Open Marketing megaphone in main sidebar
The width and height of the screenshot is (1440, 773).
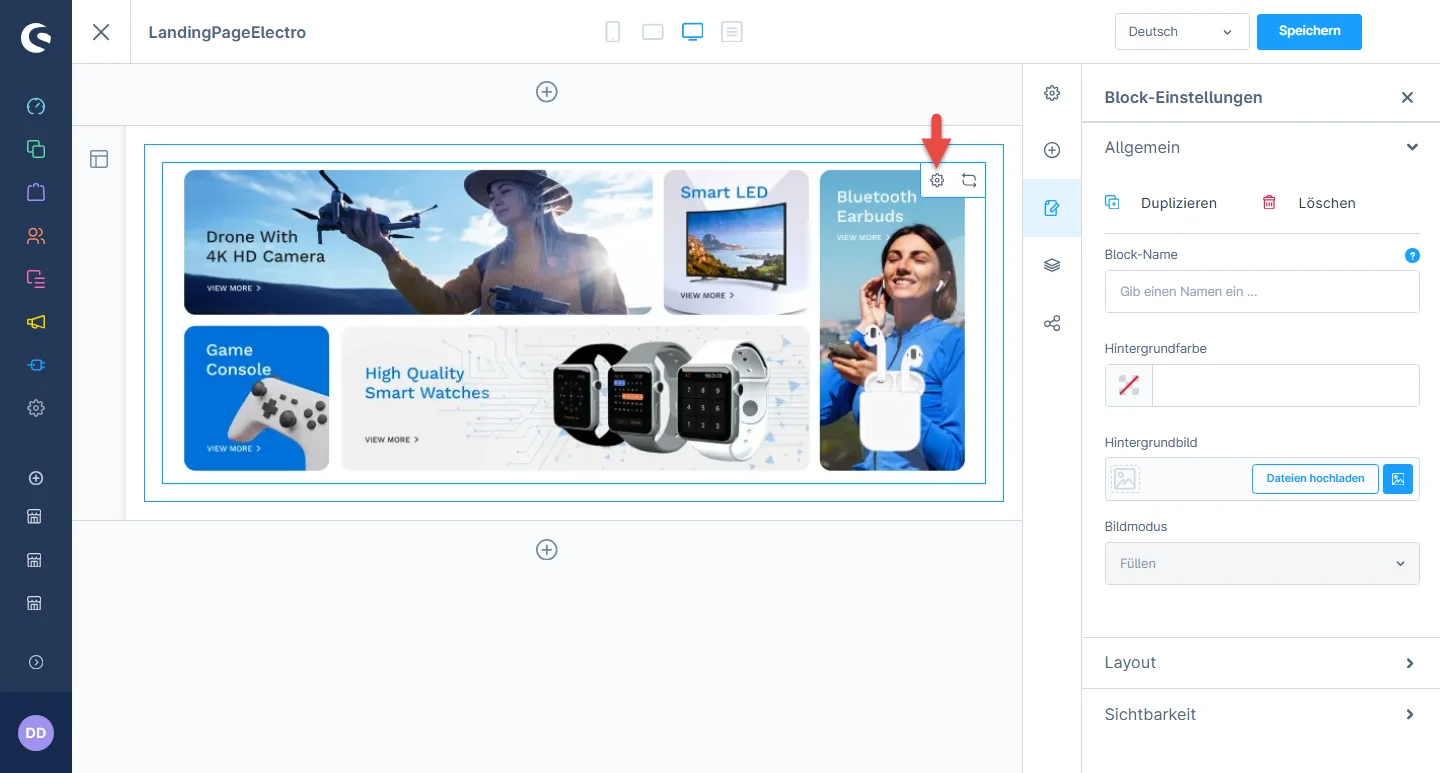(x=36, y=322)
